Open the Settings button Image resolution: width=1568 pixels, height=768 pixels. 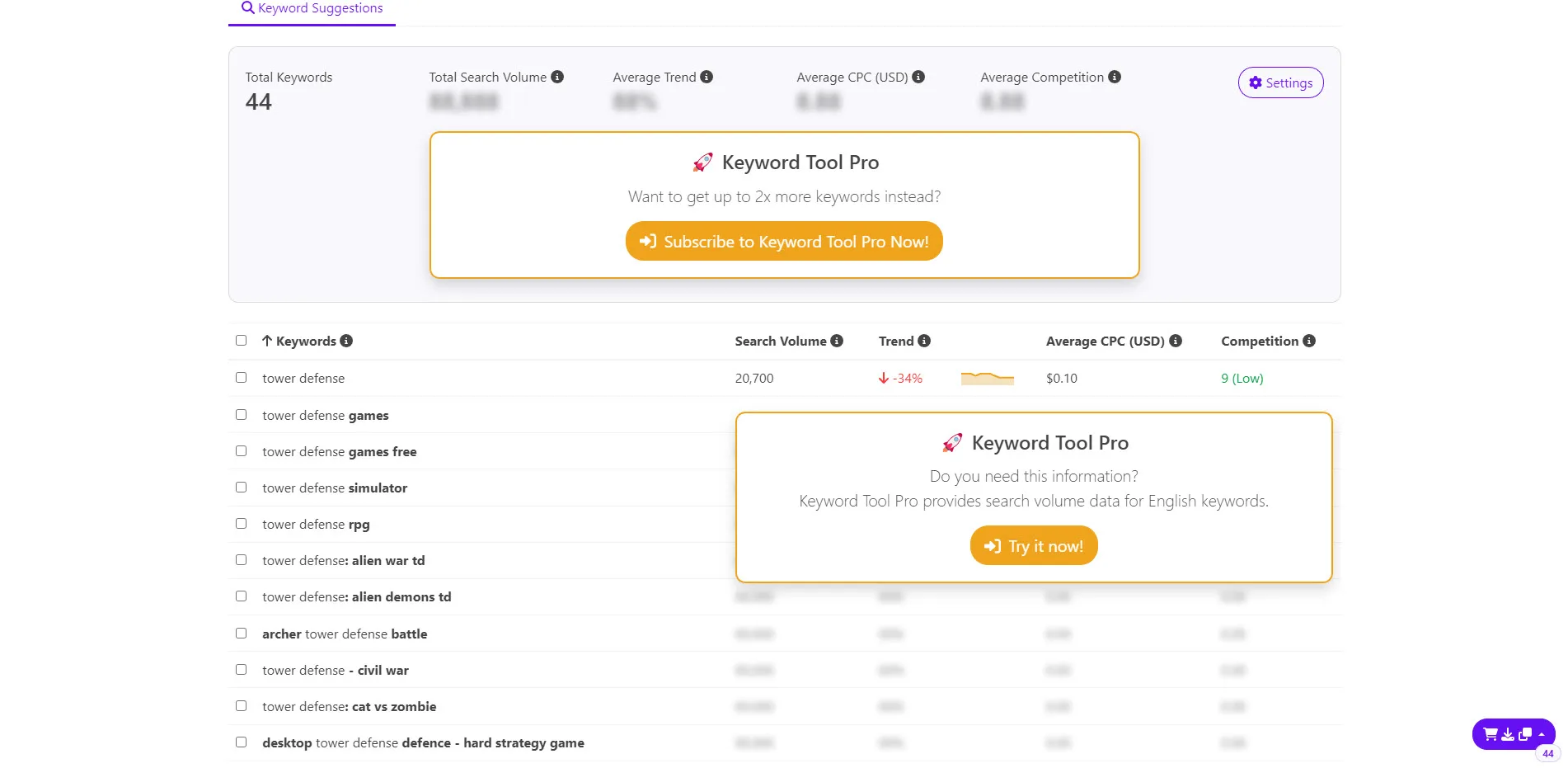point(1280,82)
